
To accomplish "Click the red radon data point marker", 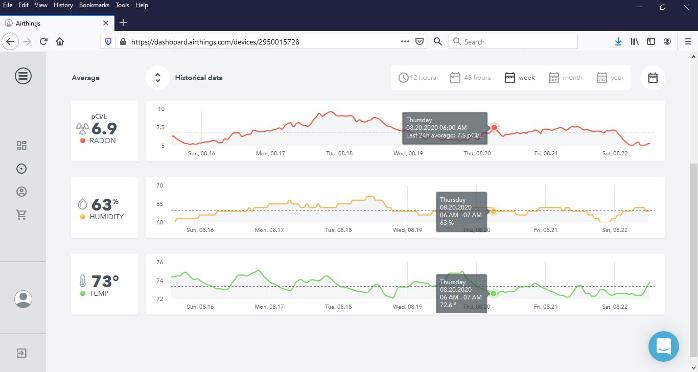I will (x=494, y=128).
